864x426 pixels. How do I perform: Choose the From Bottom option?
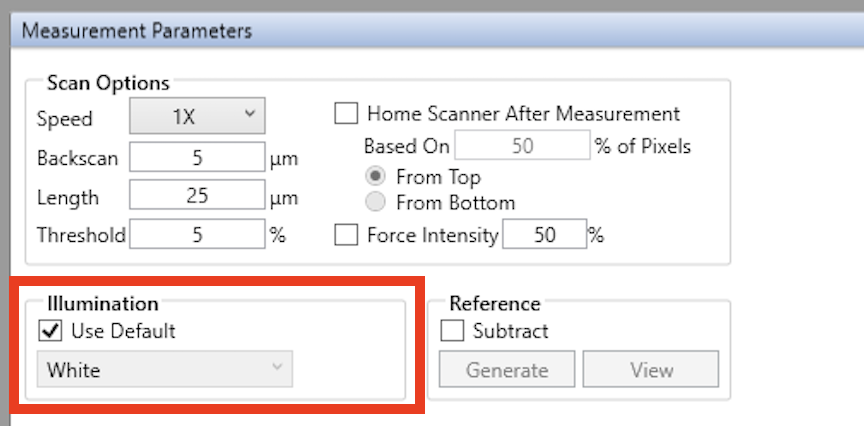[x=376, y=203]
